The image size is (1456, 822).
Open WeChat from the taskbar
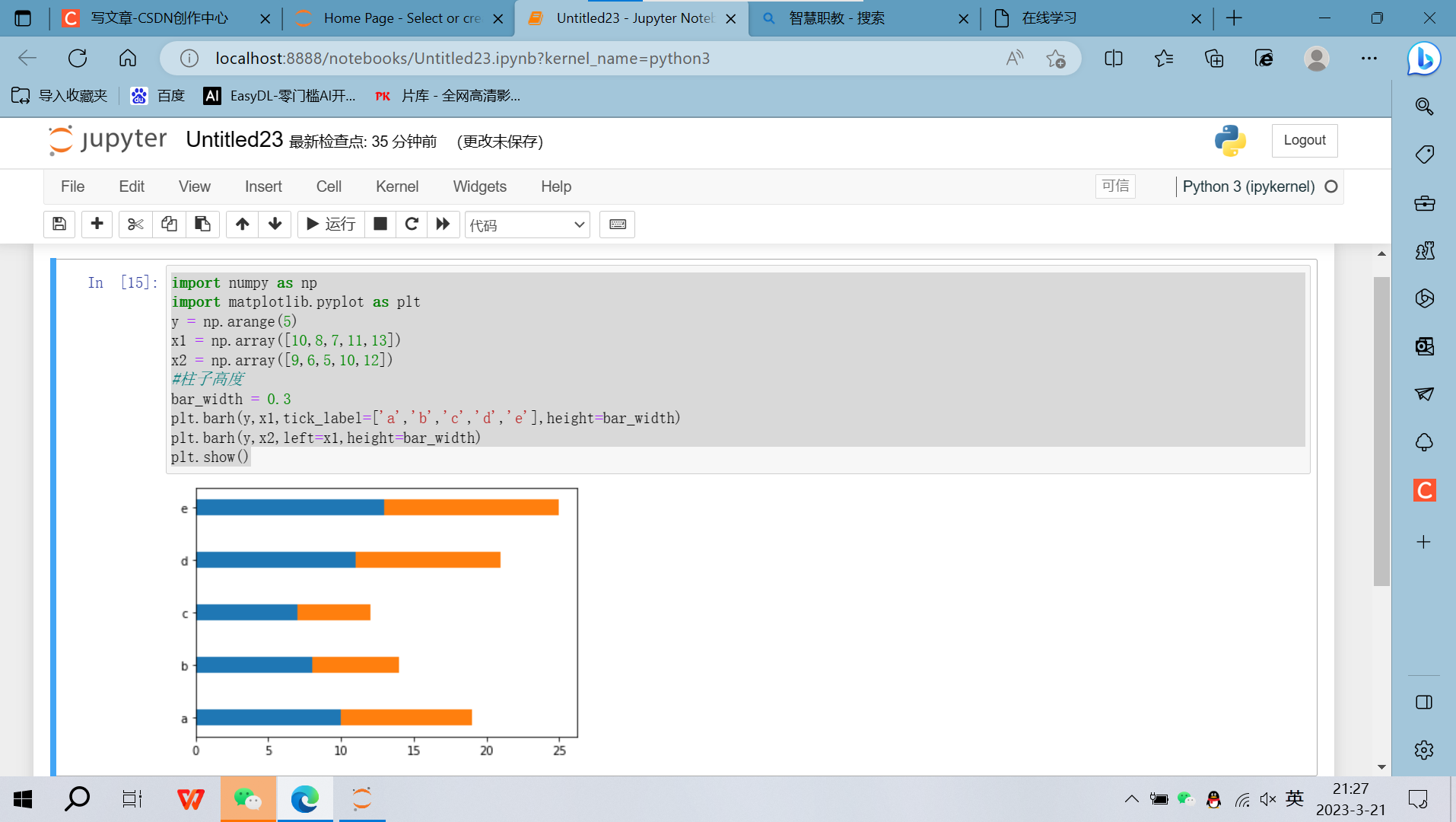[247, 798]
